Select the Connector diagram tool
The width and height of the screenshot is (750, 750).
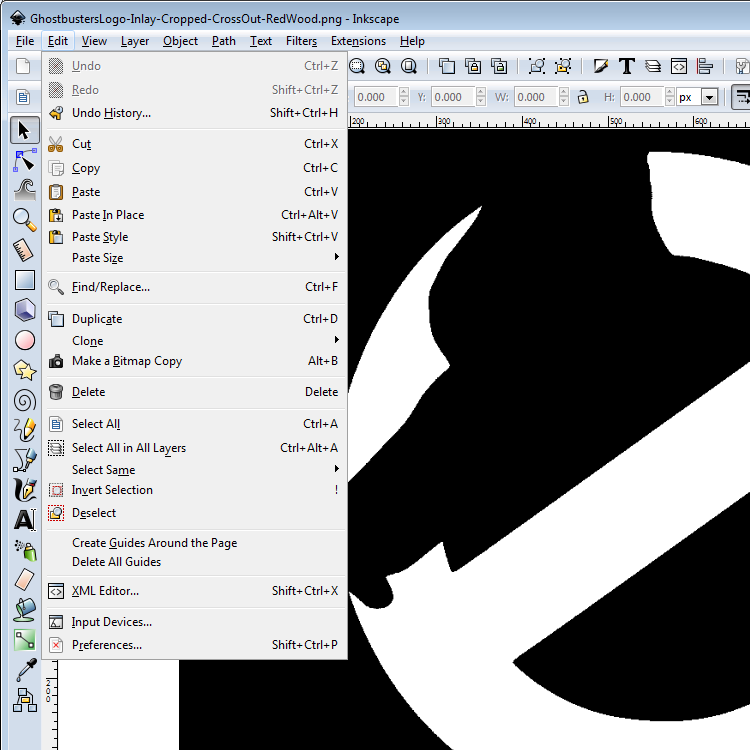tap(24, 700)
